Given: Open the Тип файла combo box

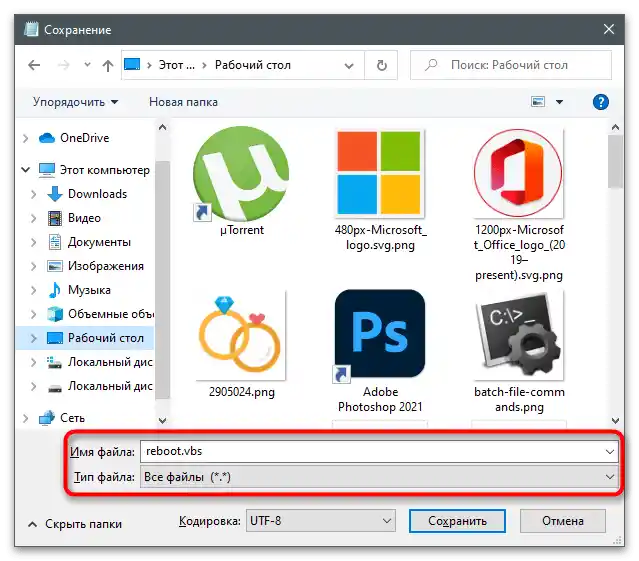Looking at the screenshot, I should coord(379,477).
